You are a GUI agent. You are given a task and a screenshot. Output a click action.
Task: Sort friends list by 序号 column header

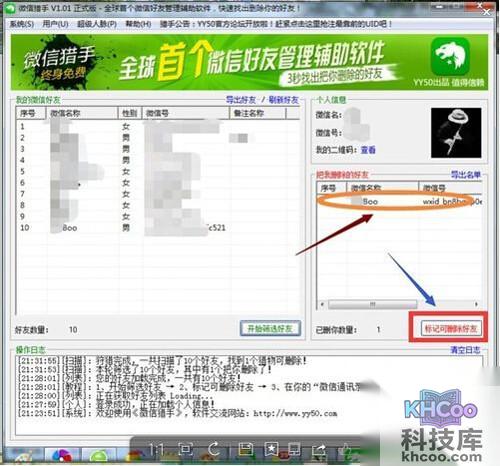tap(31, 113)
